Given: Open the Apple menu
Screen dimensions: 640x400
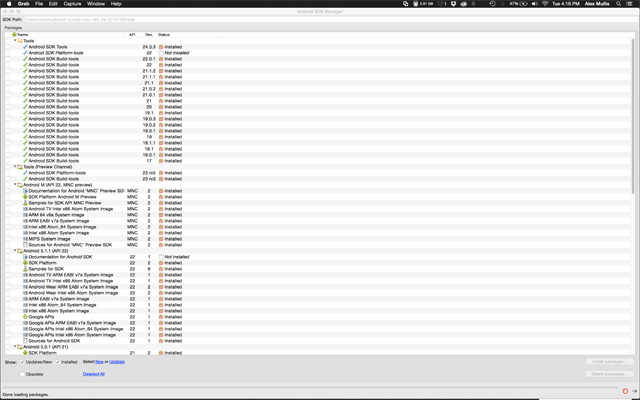Looking at the screenshot, I should [x=9, y=4].
